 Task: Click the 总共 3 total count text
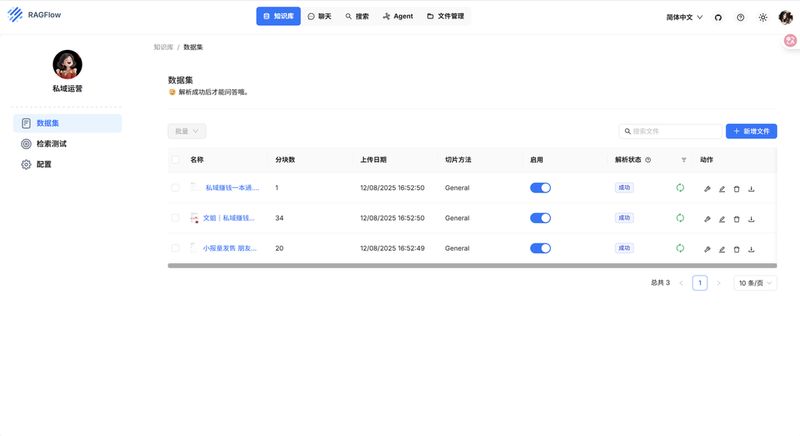pyautogui.click(x=660, y=283)
